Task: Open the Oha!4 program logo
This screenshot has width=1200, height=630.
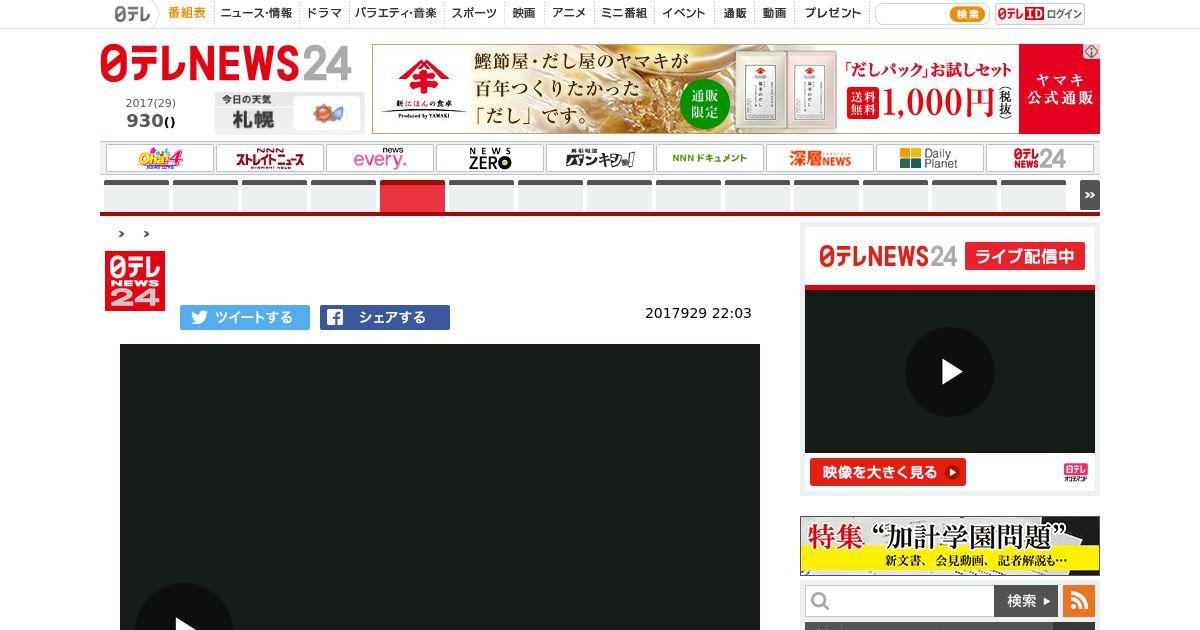Action: click(160, 158)
